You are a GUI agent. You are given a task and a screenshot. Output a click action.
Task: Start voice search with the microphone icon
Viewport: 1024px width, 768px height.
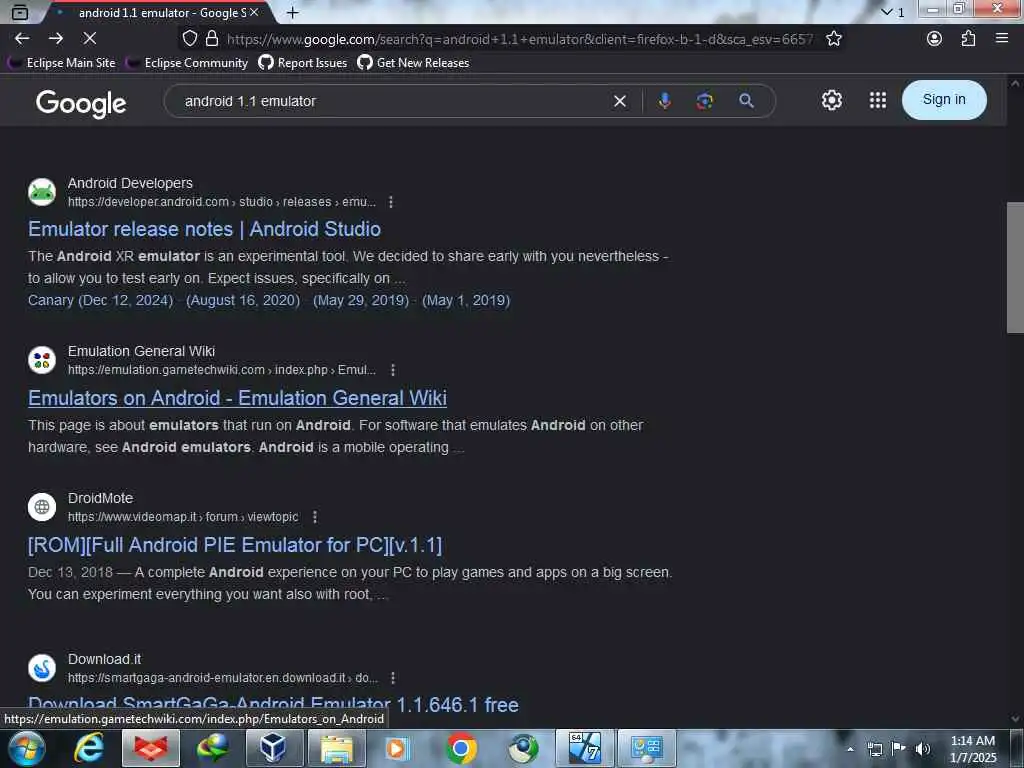(x=664, y=101)
